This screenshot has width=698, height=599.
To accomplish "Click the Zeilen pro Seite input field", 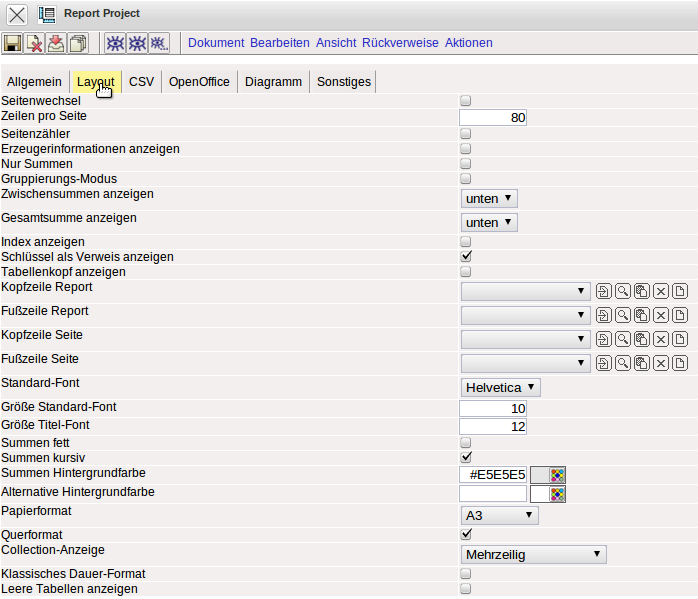I will pos(493,117).
